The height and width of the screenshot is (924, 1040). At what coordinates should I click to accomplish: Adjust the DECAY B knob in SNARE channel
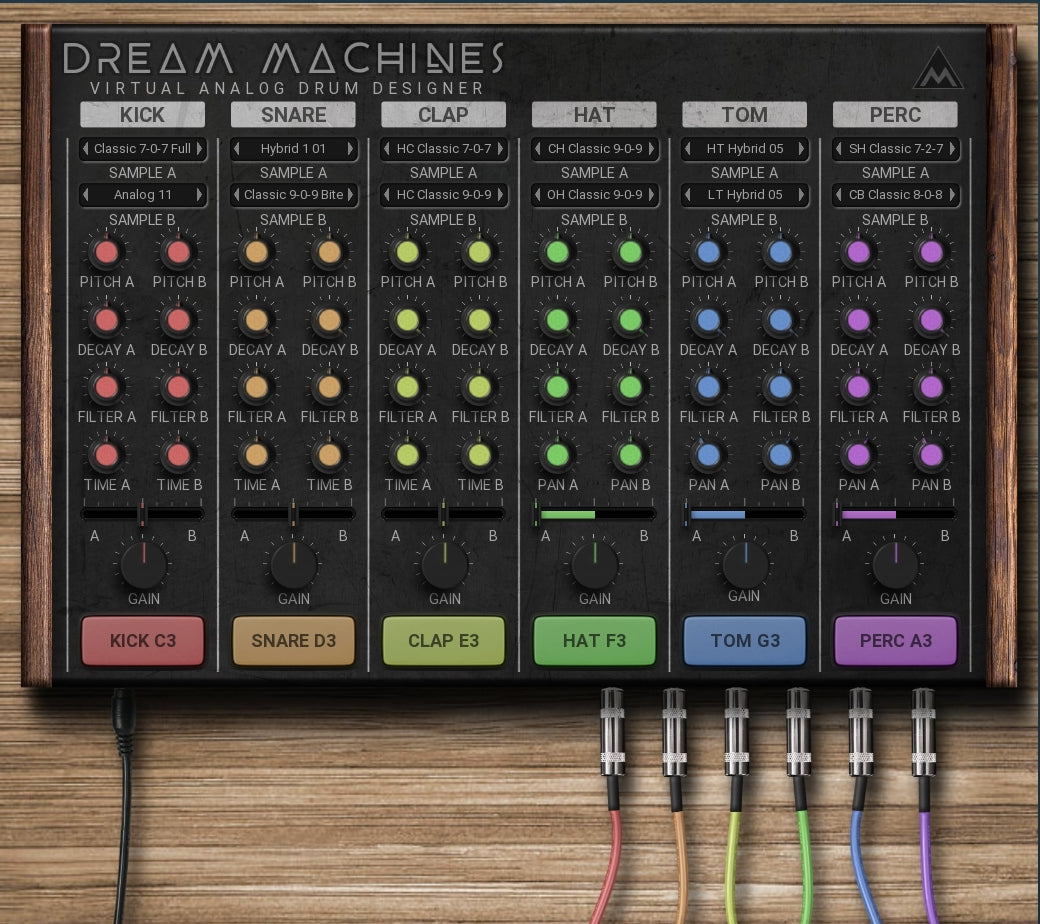tap(330, 320)
